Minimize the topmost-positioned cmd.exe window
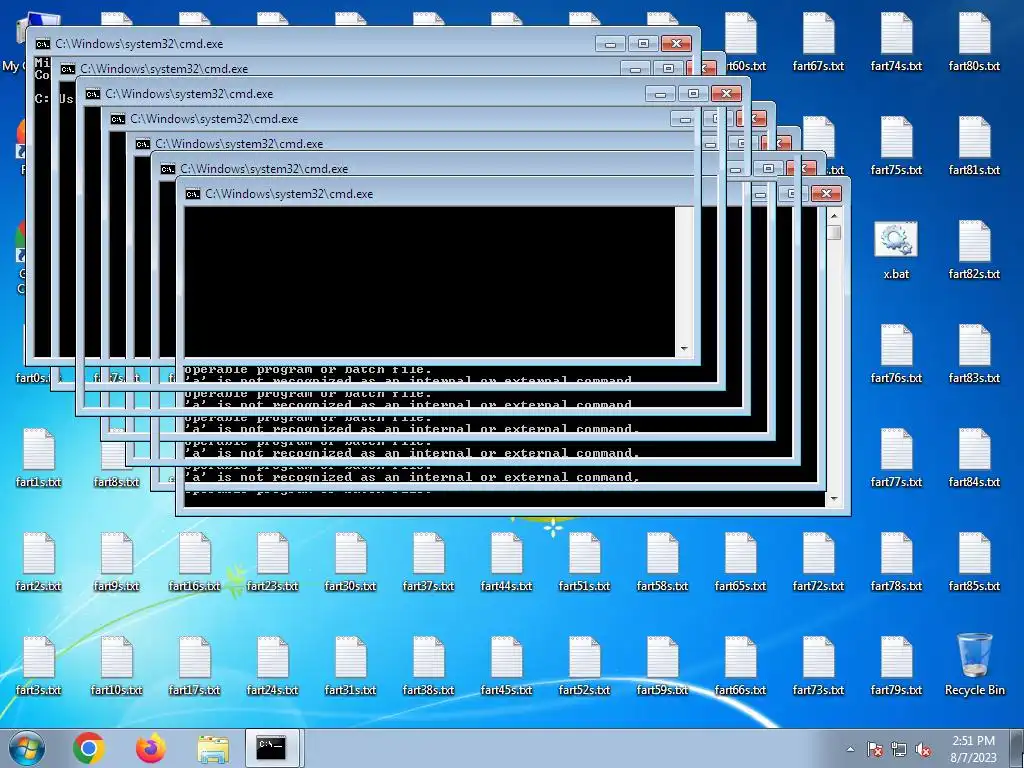The image size is (1024, 768). pyautogui.click(x=611, y=44)
